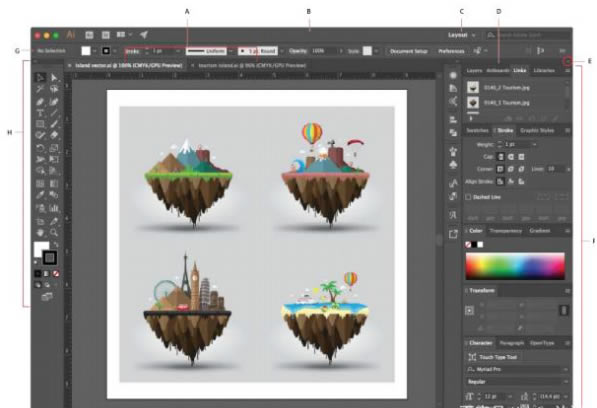Screen dimensions: 597x408
Task: Pick the Curvature tool
Action: (x=54, y=102)
